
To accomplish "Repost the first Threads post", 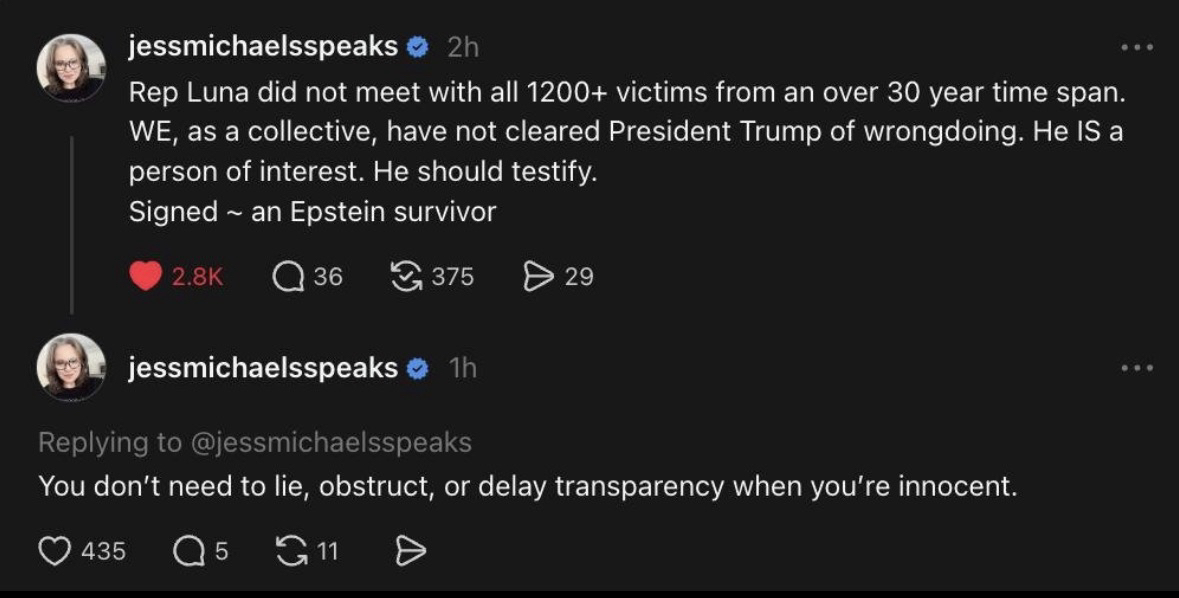I will 405,276.
